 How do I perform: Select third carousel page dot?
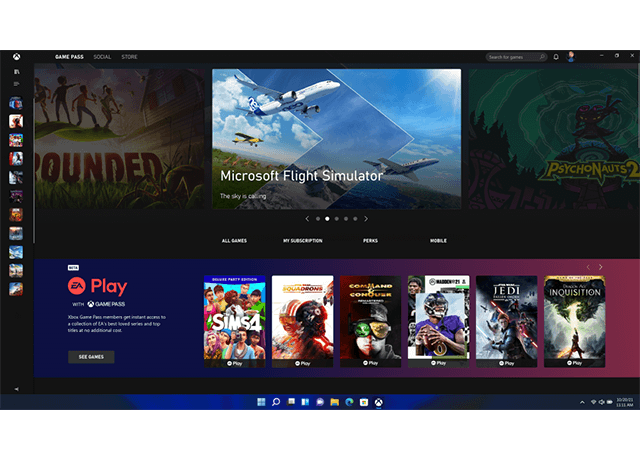tap(337, 219)
